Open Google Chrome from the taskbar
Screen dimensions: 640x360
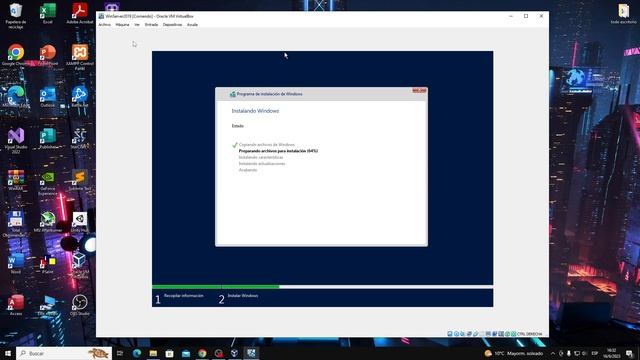(x=202, y=353)
